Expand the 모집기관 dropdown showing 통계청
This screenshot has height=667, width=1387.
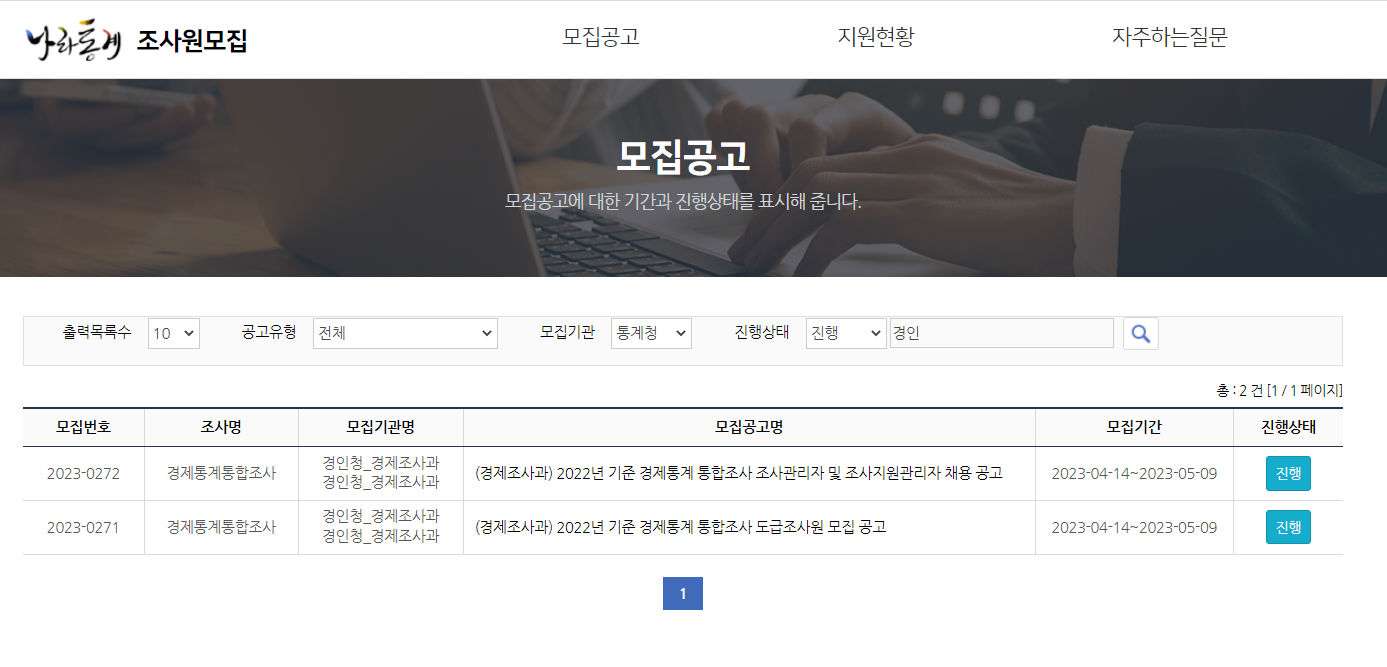point(651,333)
